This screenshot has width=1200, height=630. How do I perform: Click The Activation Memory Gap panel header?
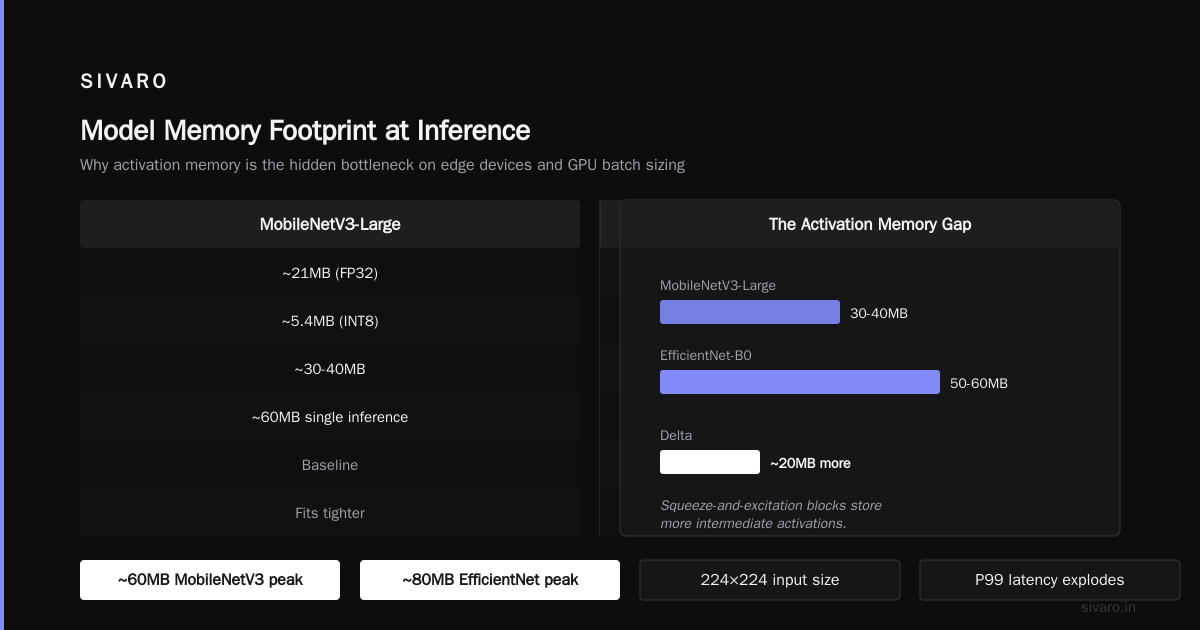870,224
